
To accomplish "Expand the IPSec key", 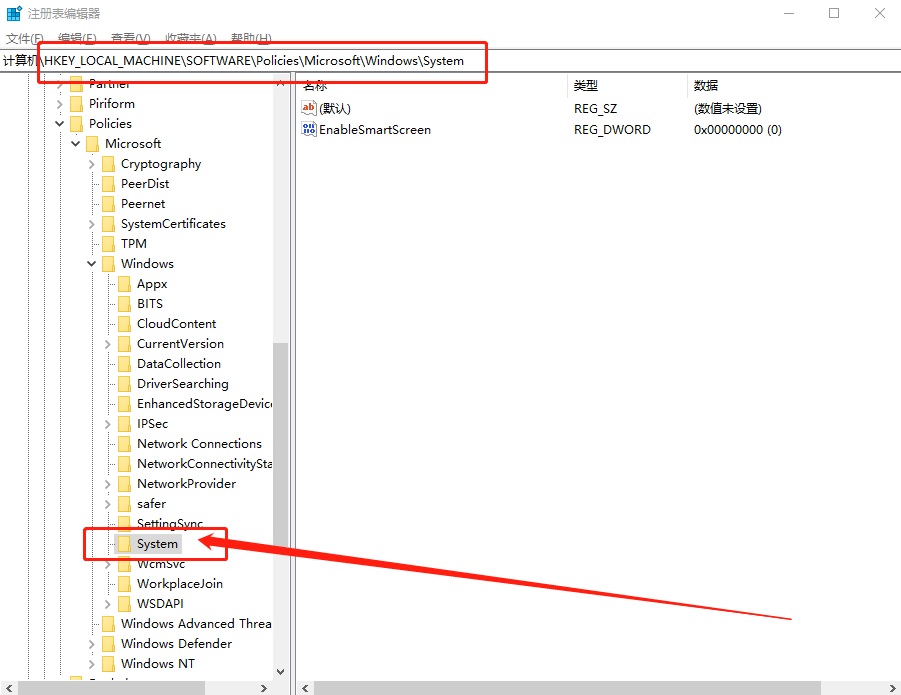I will (107, 424).
